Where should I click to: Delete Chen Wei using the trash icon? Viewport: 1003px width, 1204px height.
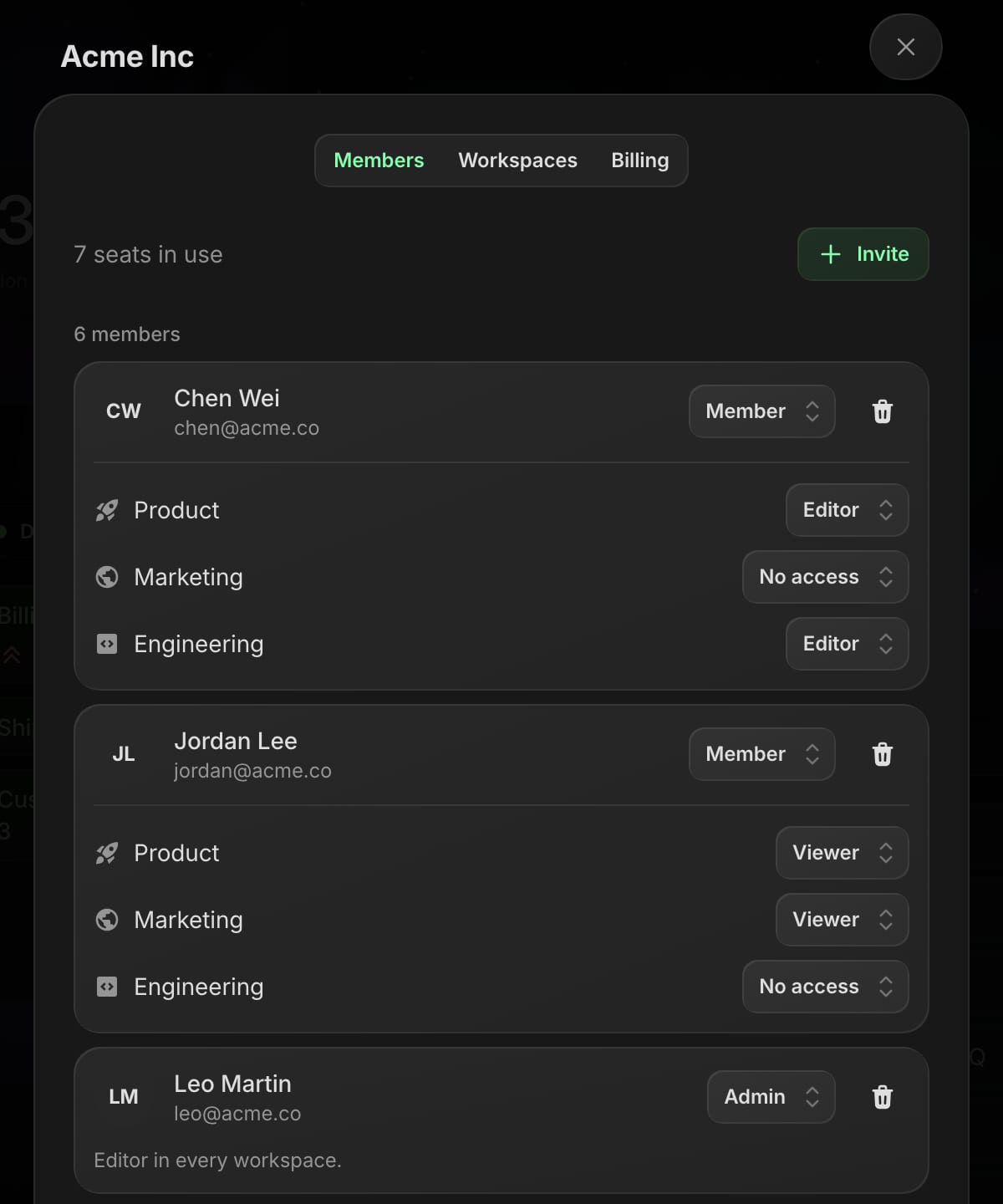[883, 411]
